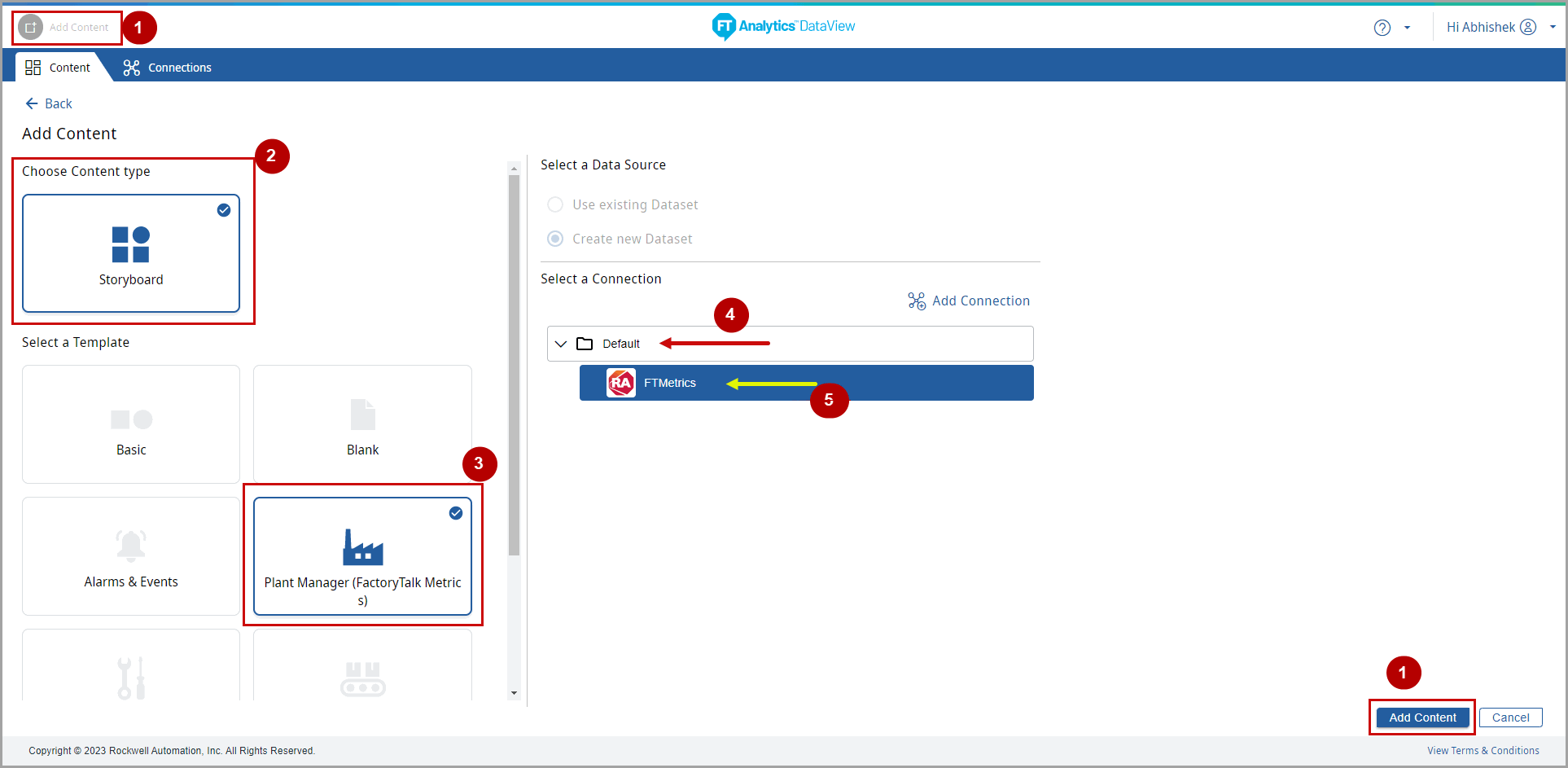Click the Add Content icon at top left
Viewport: 1568px width, 768px height.
pyautogui.click(x=31, y=28)
